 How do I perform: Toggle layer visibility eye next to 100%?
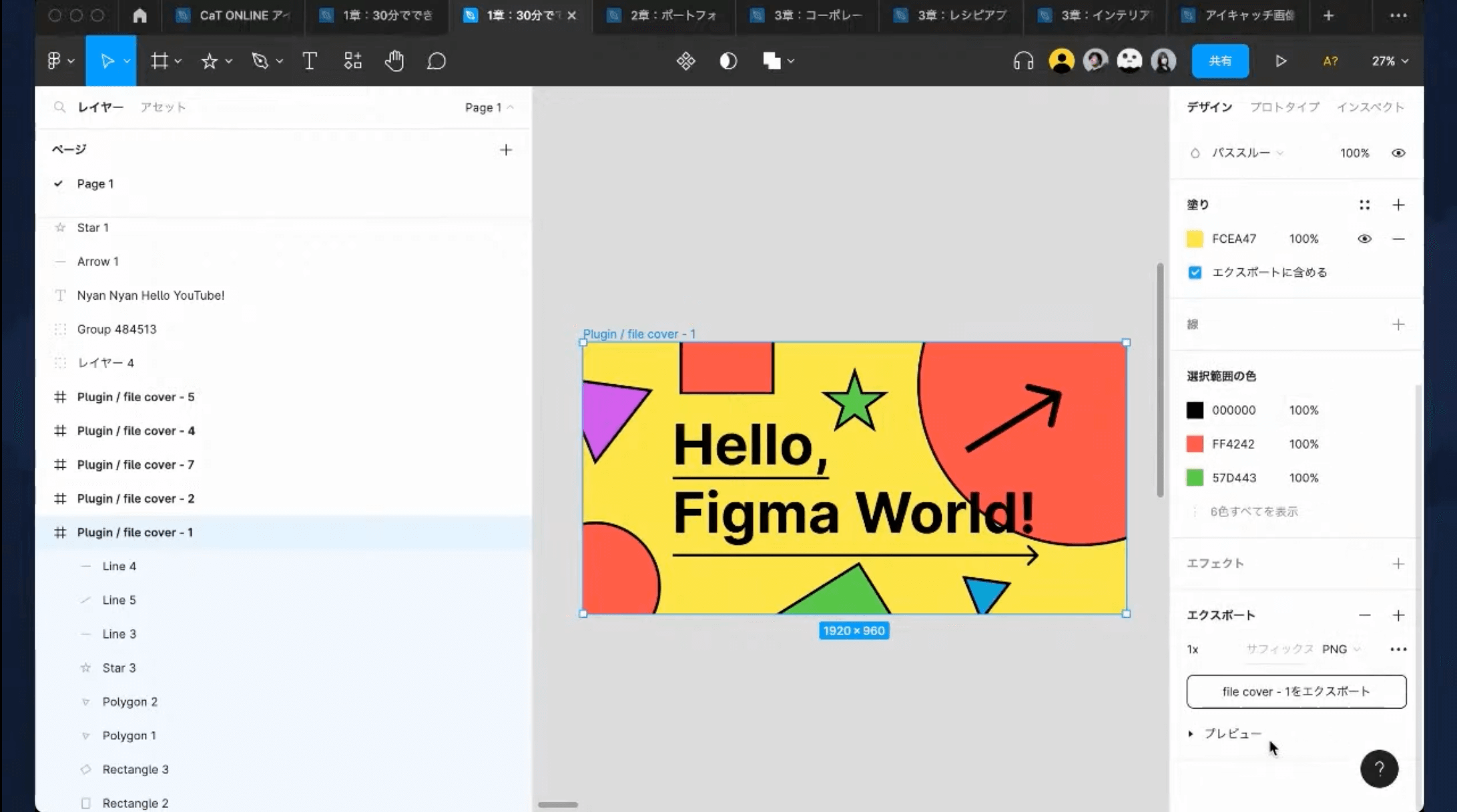click(x=1398, y=153)
